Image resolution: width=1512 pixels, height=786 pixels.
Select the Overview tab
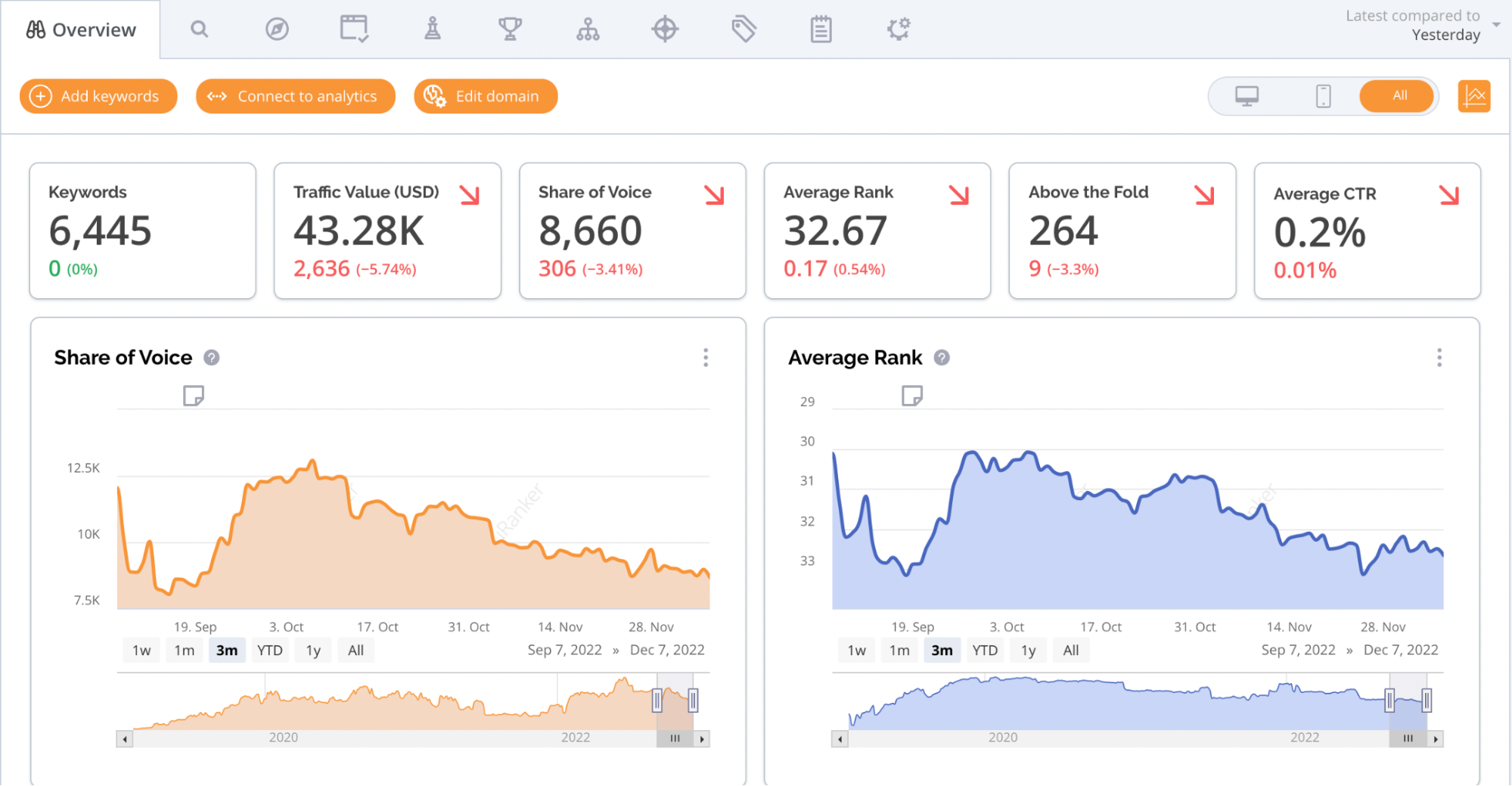click(81, 30)
